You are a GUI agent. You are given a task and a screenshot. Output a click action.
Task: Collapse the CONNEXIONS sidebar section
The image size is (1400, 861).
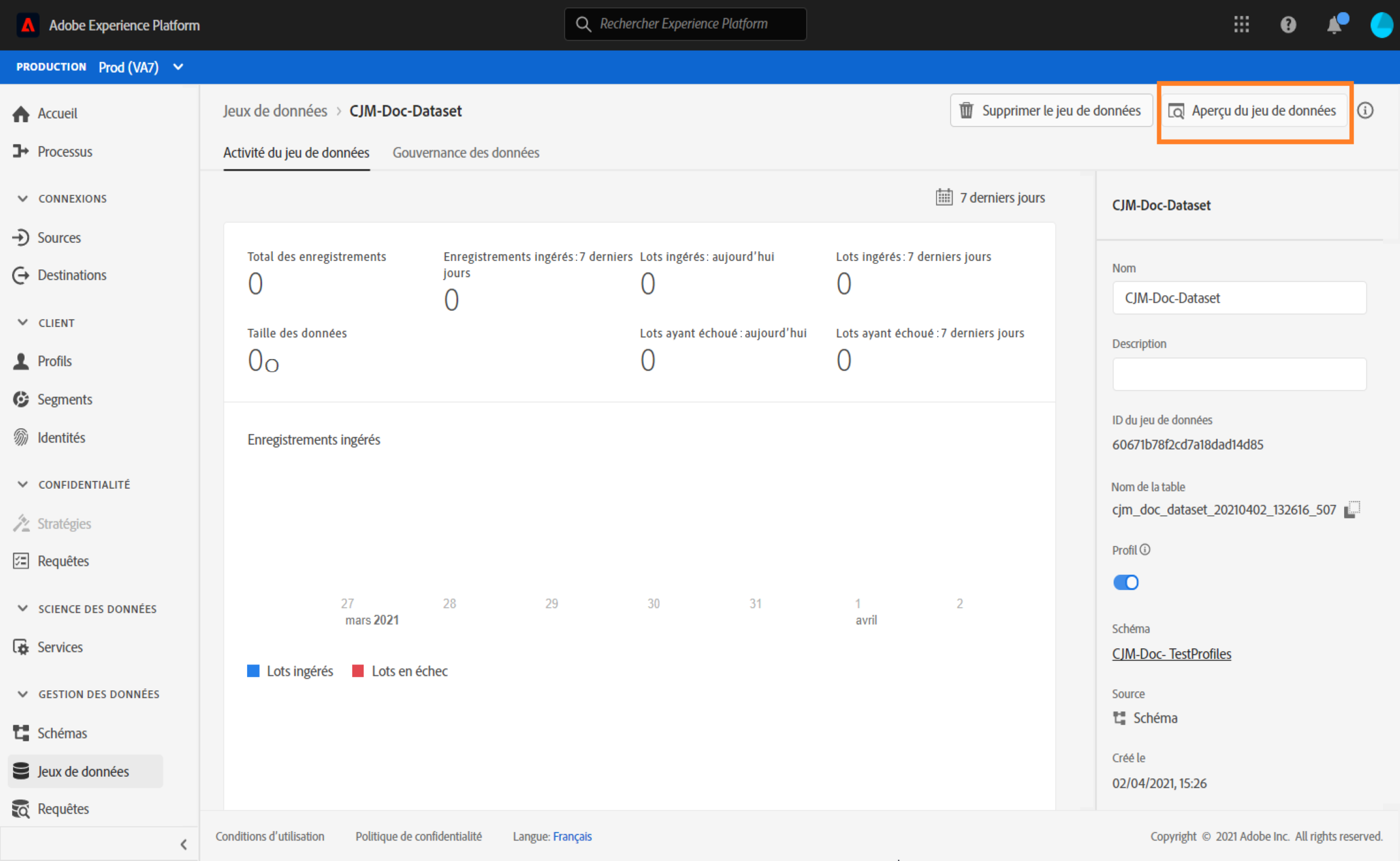tap(23, 198)
